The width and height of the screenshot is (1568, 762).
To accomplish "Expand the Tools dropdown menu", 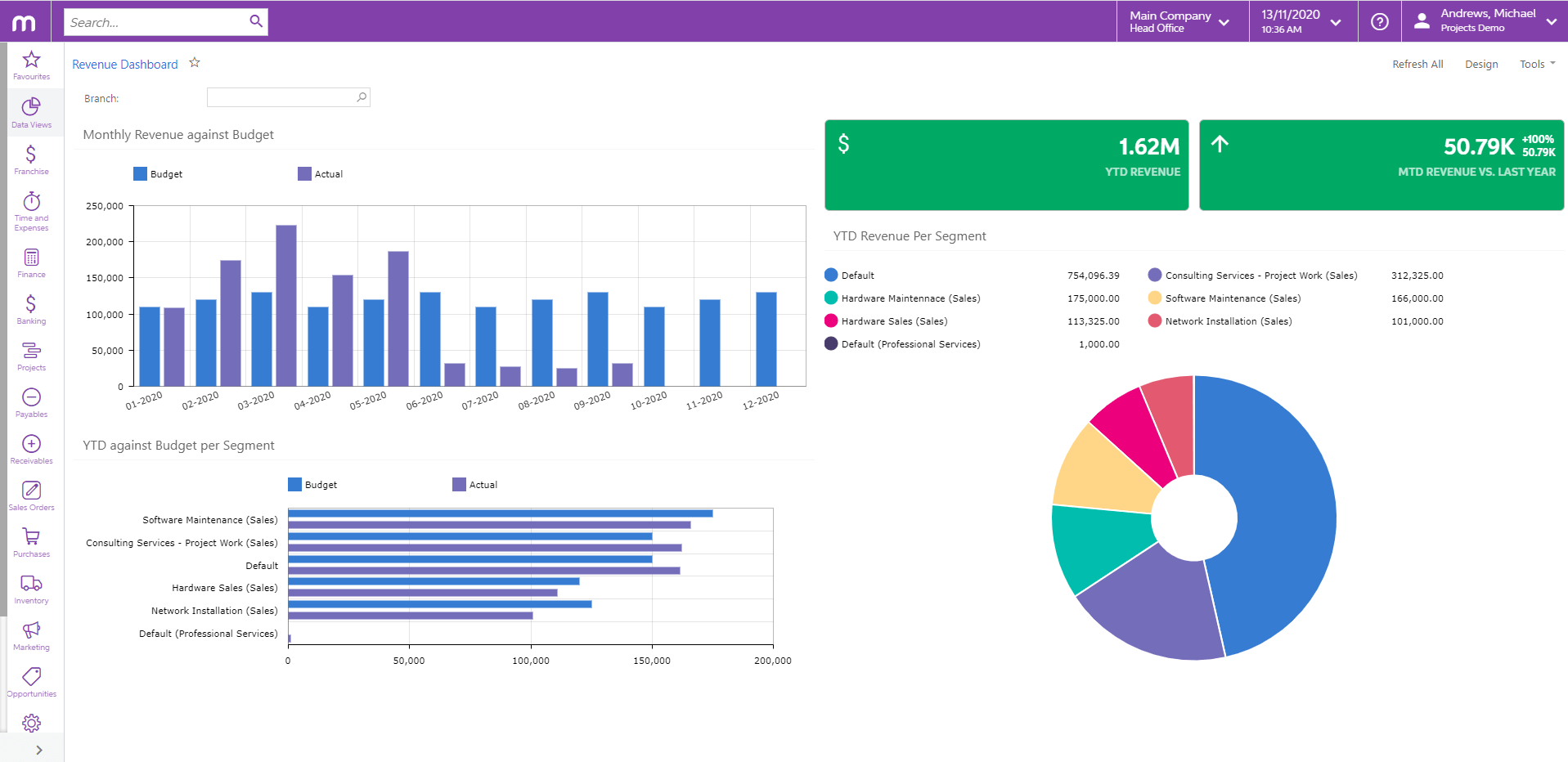I will [x=1537, y=65].
